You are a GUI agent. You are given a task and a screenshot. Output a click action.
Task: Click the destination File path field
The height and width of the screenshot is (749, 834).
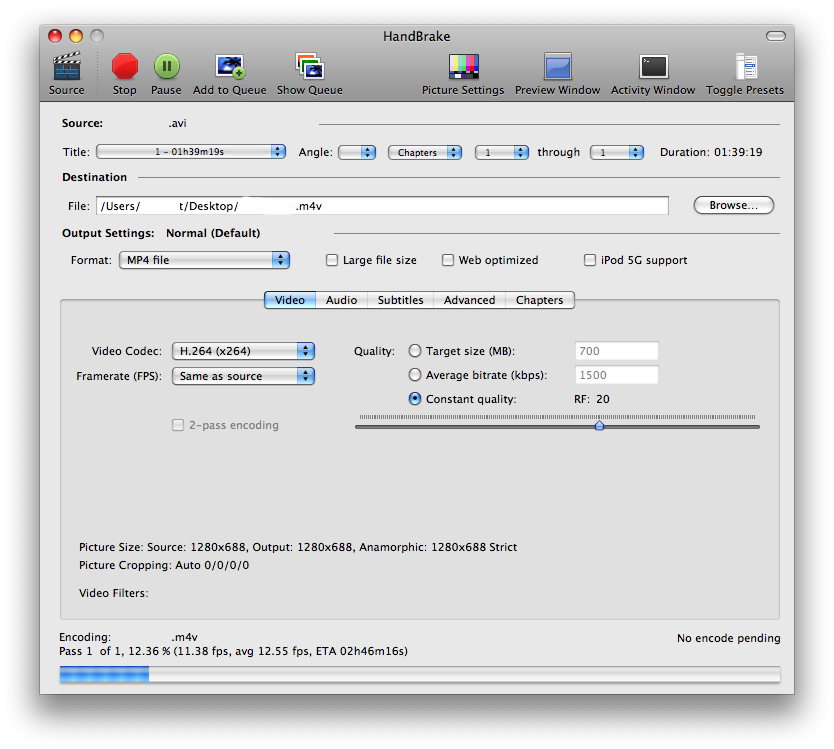(x=382, y=206)
